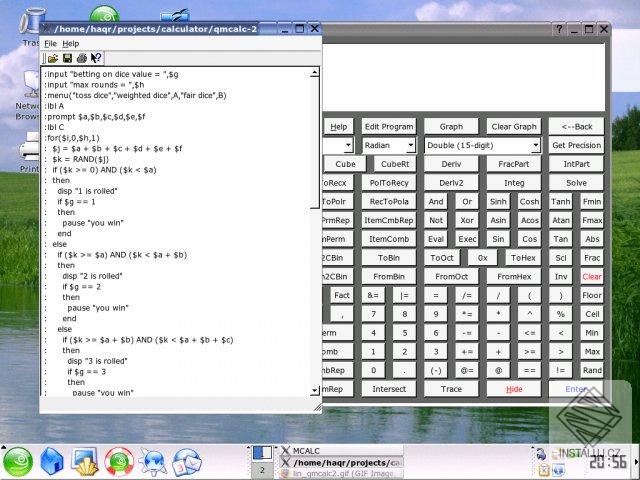Open the Radian angle mode dropdown
Image resolution: width=640 pixels, height=480 pixels.
coord(389,145)
